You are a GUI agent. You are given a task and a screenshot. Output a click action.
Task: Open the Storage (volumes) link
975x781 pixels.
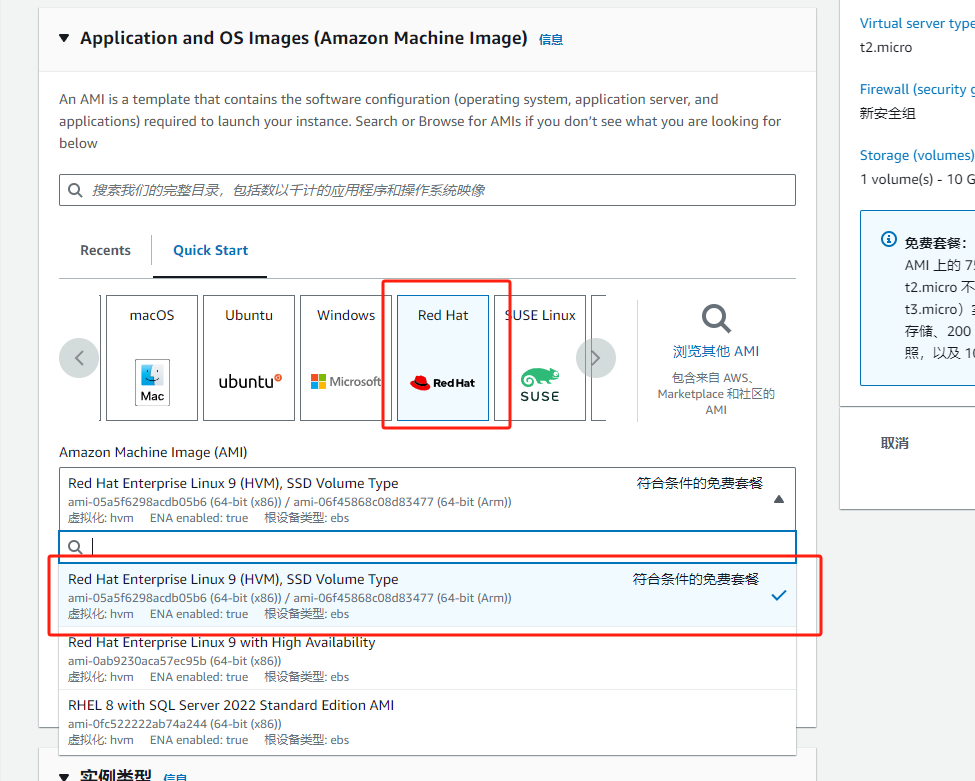(x=917, y=155)
